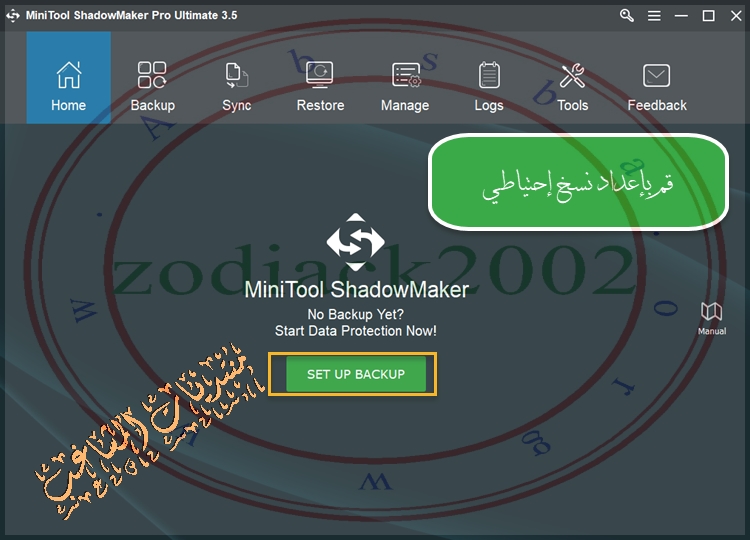Maximize the ShadowMaker window
This screenshot has height=540, width=750.
(708, 16)
